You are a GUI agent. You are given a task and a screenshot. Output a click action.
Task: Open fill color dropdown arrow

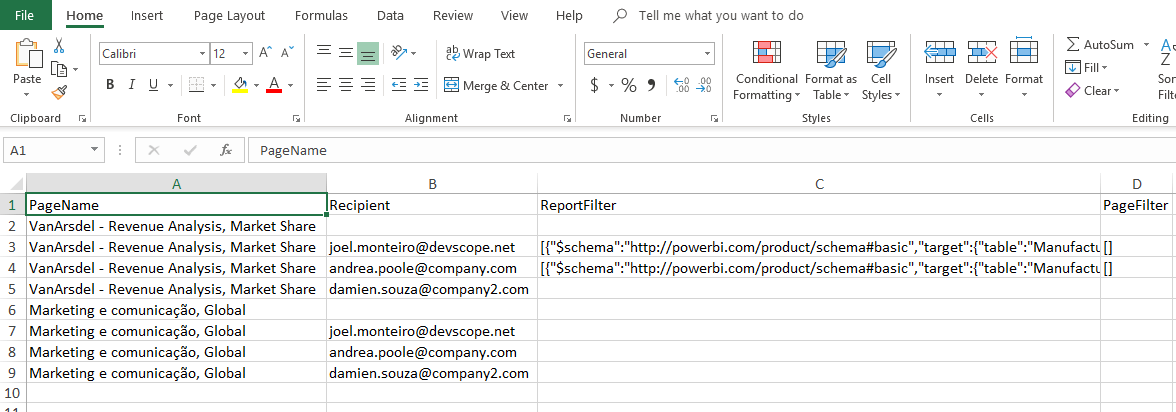point(256,86)
